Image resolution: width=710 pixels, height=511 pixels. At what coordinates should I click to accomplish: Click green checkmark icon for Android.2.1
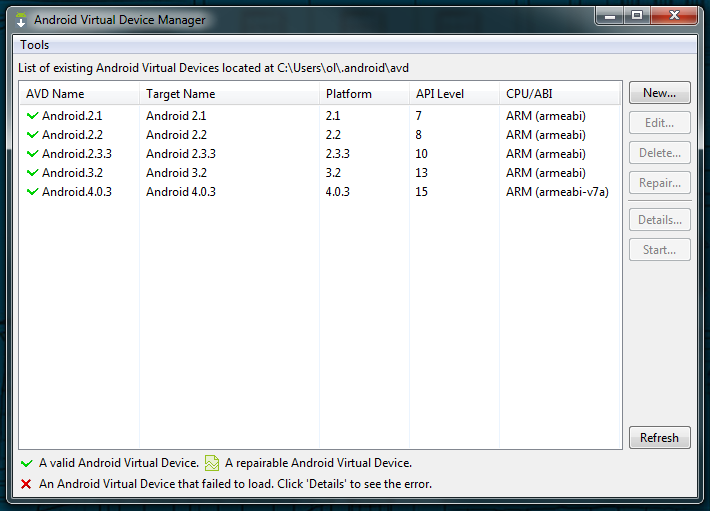coord(32,116)
